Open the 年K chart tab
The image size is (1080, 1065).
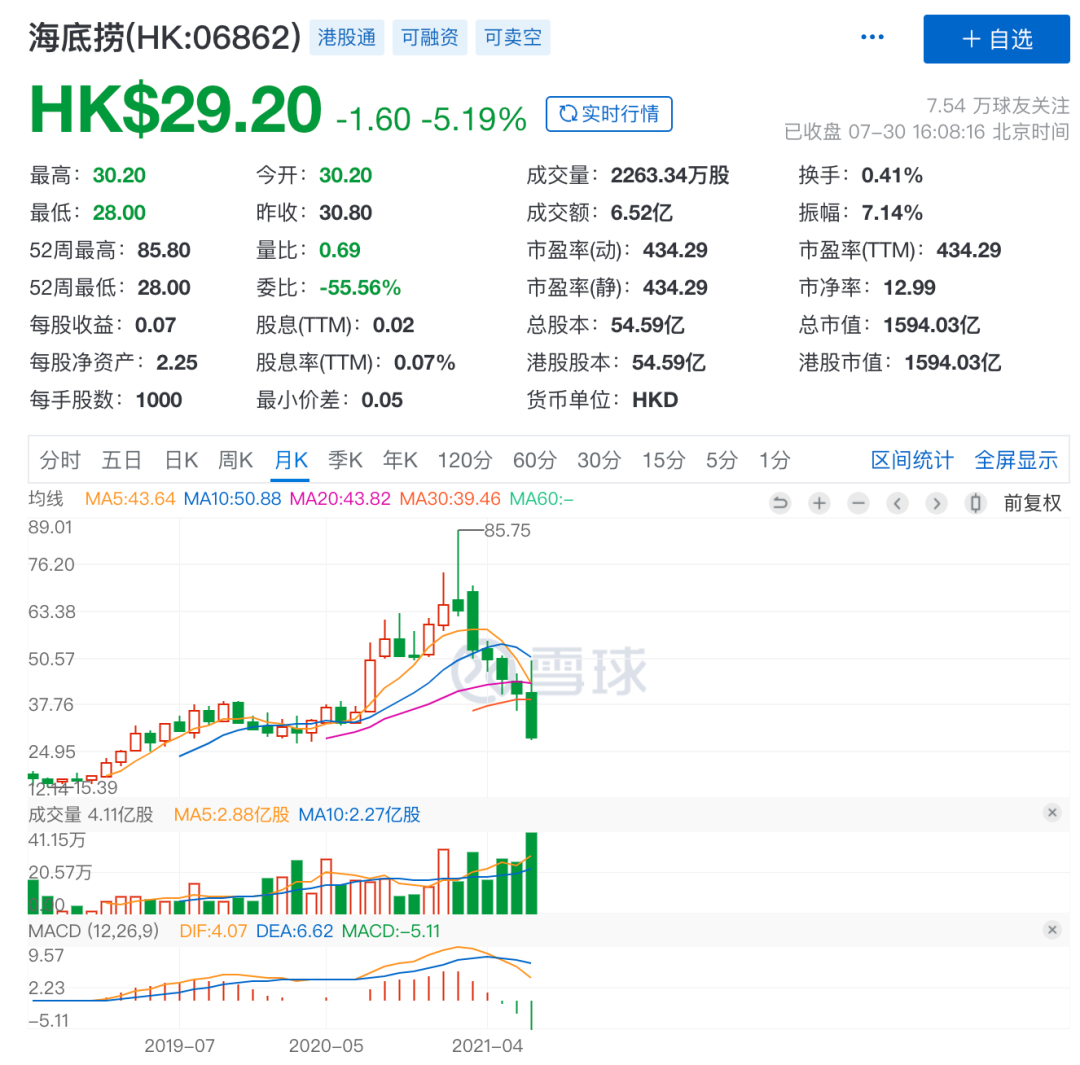[400, 459]
